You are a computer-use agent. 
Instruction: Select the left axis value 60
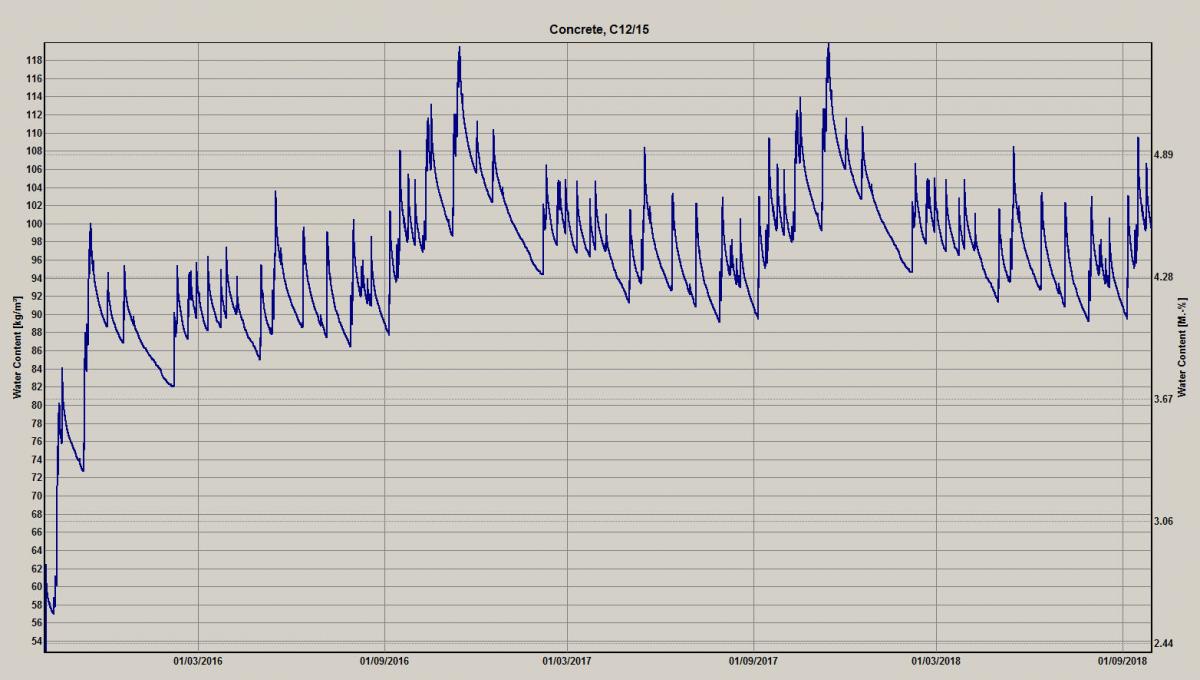36,587
